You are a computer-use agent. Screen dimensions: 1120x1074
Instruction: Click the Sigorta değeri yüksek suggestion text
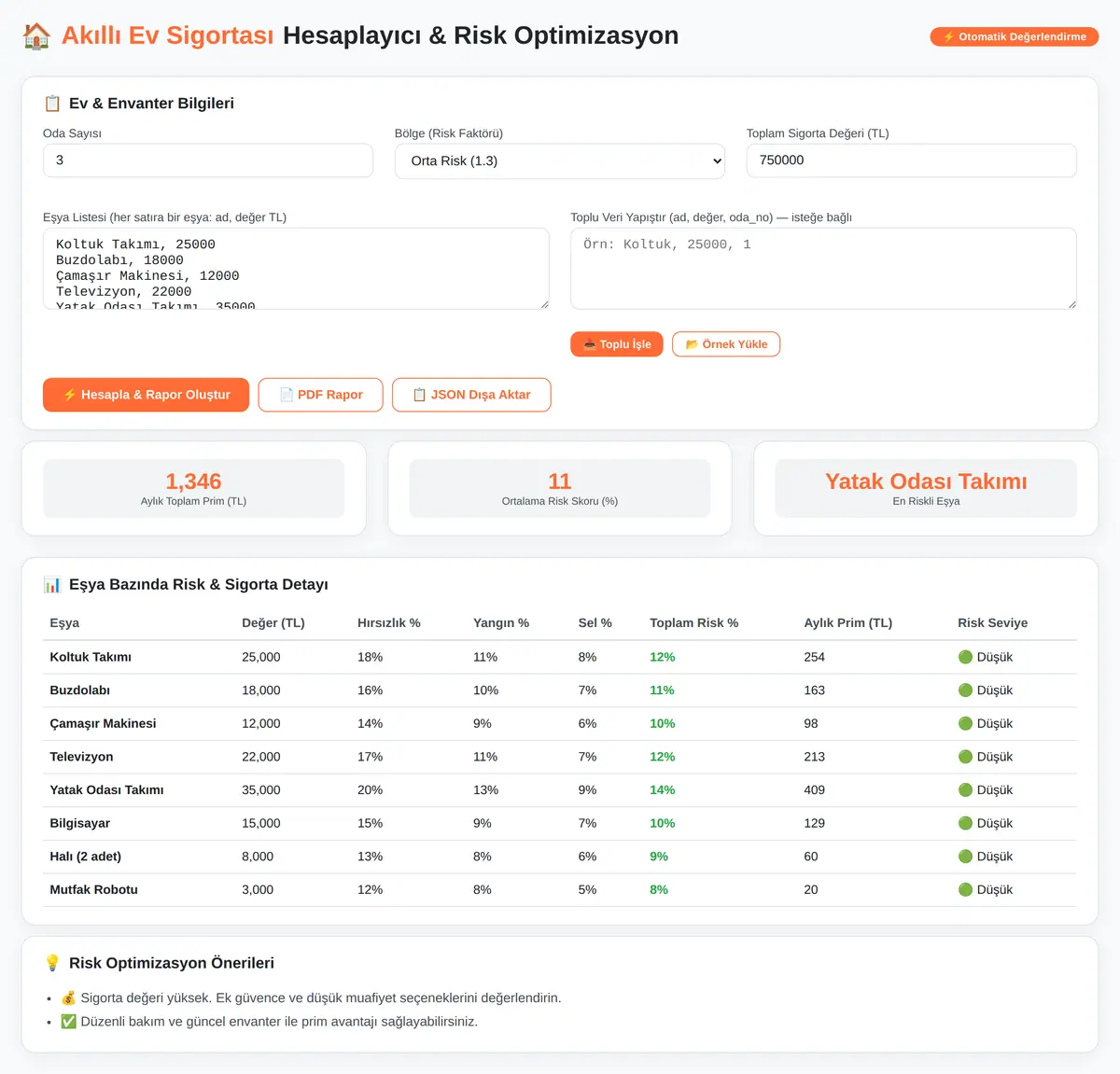point(321,997)
